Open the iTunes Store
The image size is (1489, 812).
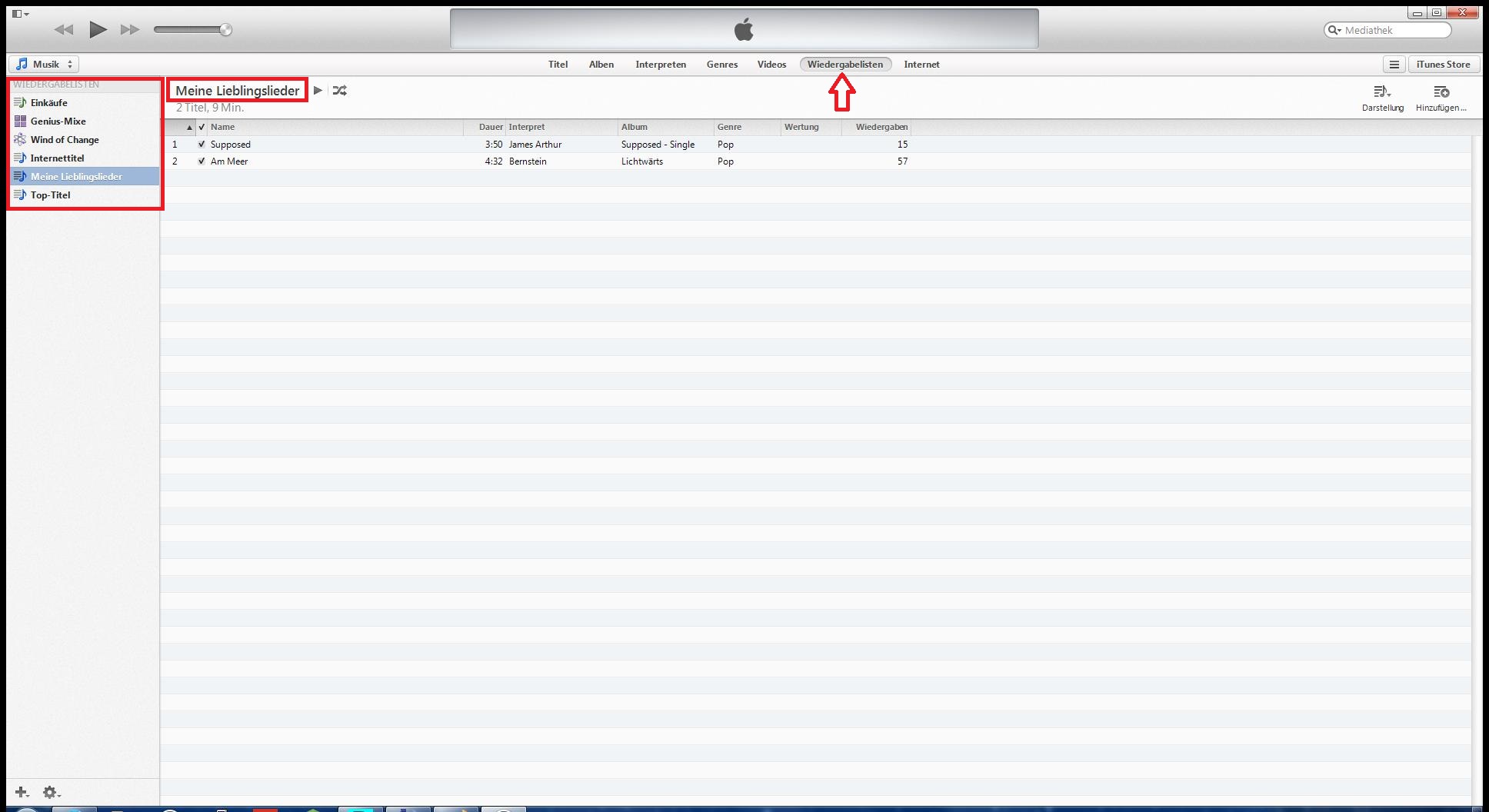1443,65
